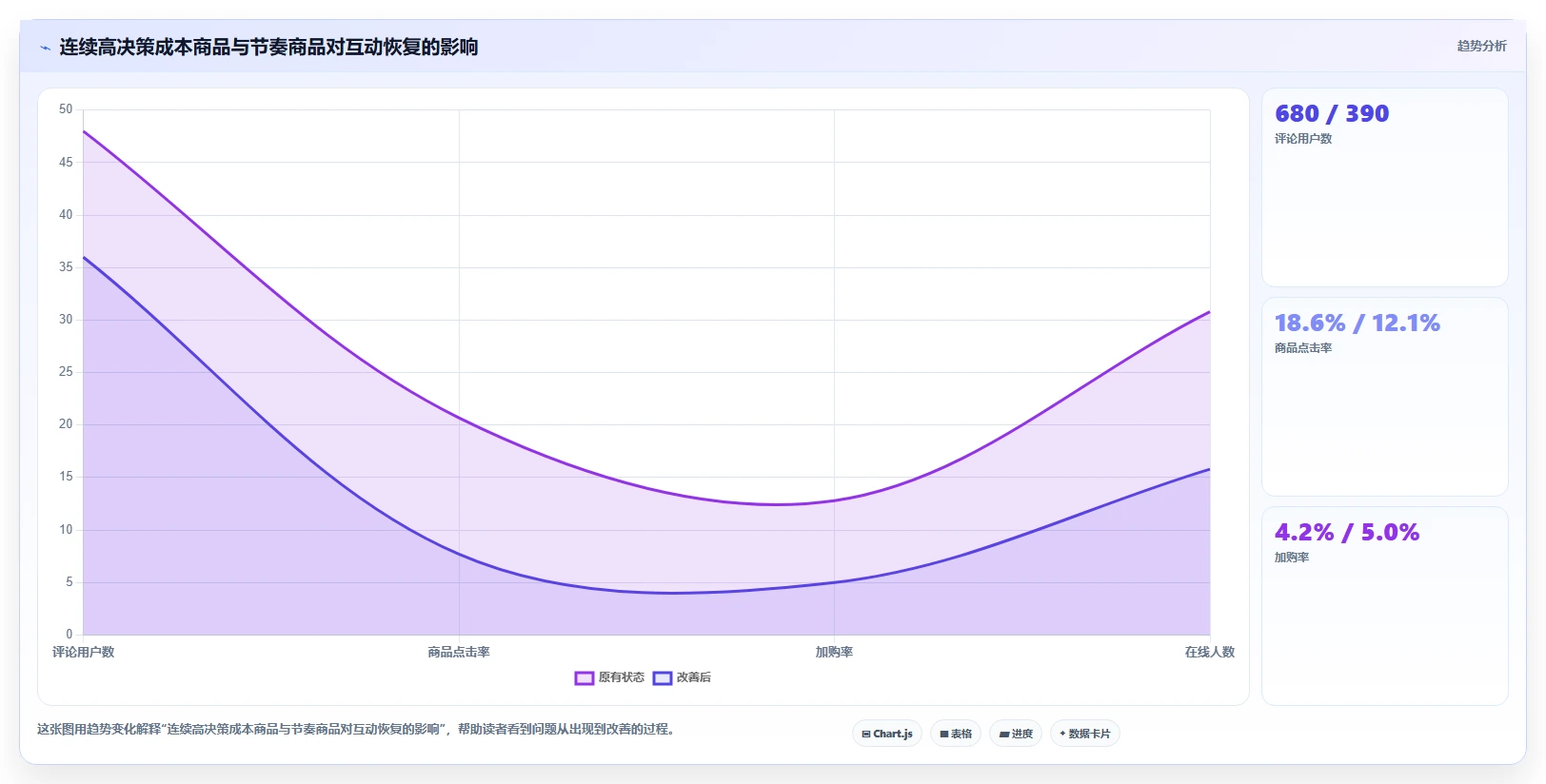Image resolution: width=1546 pixels, height=784 pixels.
Task: Click the chart description sentence below the chart
Action: pos(356,729)
